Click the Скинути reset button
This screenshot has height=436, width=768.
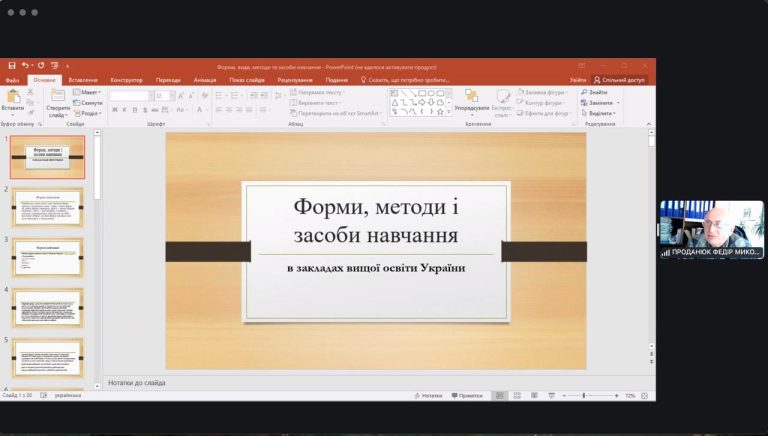(x=90, y=103)
